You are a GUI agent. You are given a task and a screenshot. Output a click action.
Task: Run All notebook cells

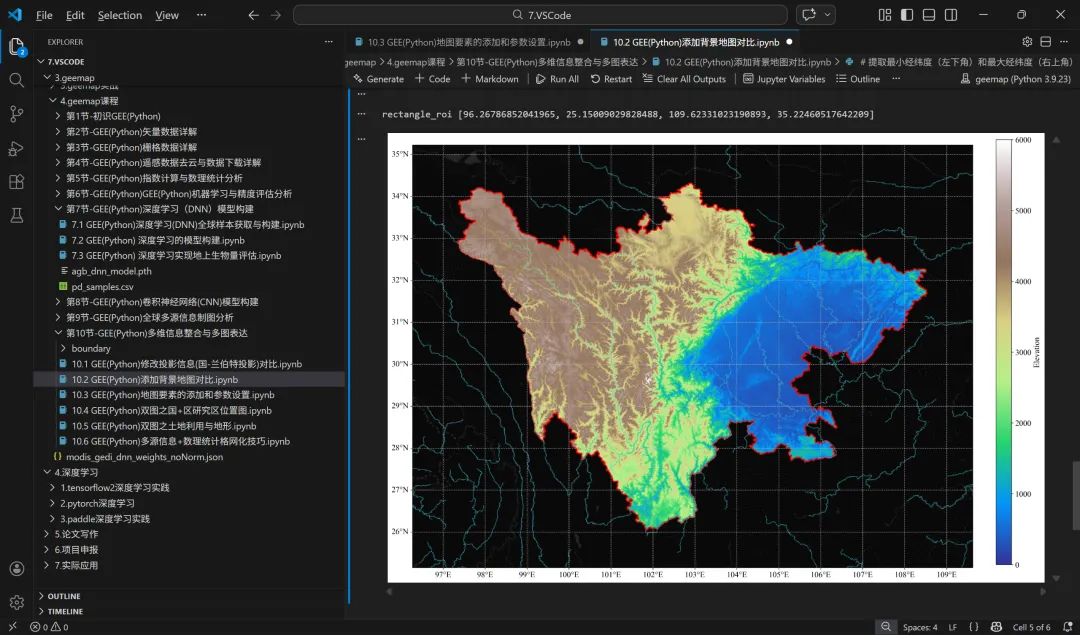(557, 79)
